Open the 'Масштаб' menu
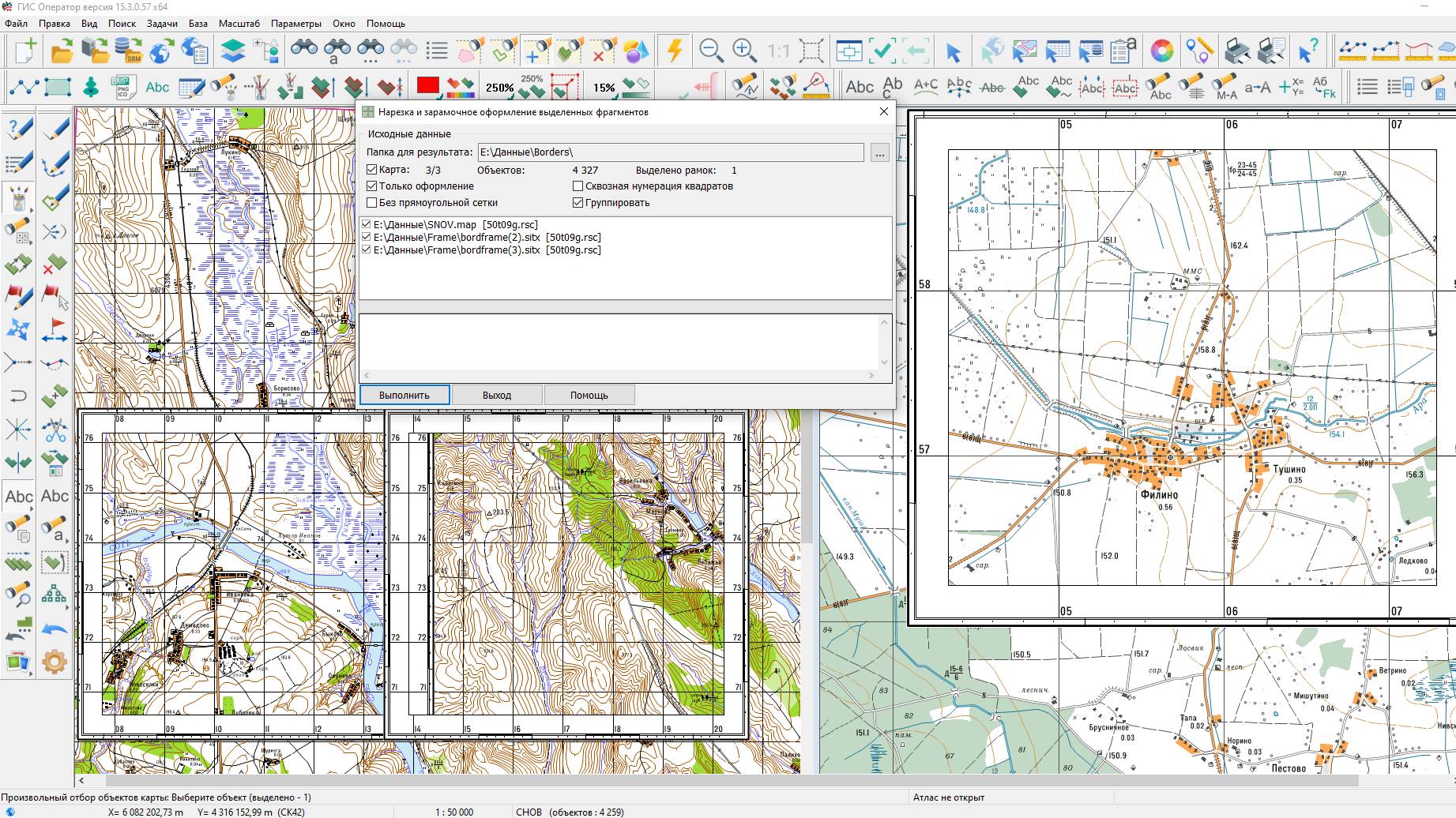Screen dimensions: 1456x818 pyautogui.click(x=239, y=24)
